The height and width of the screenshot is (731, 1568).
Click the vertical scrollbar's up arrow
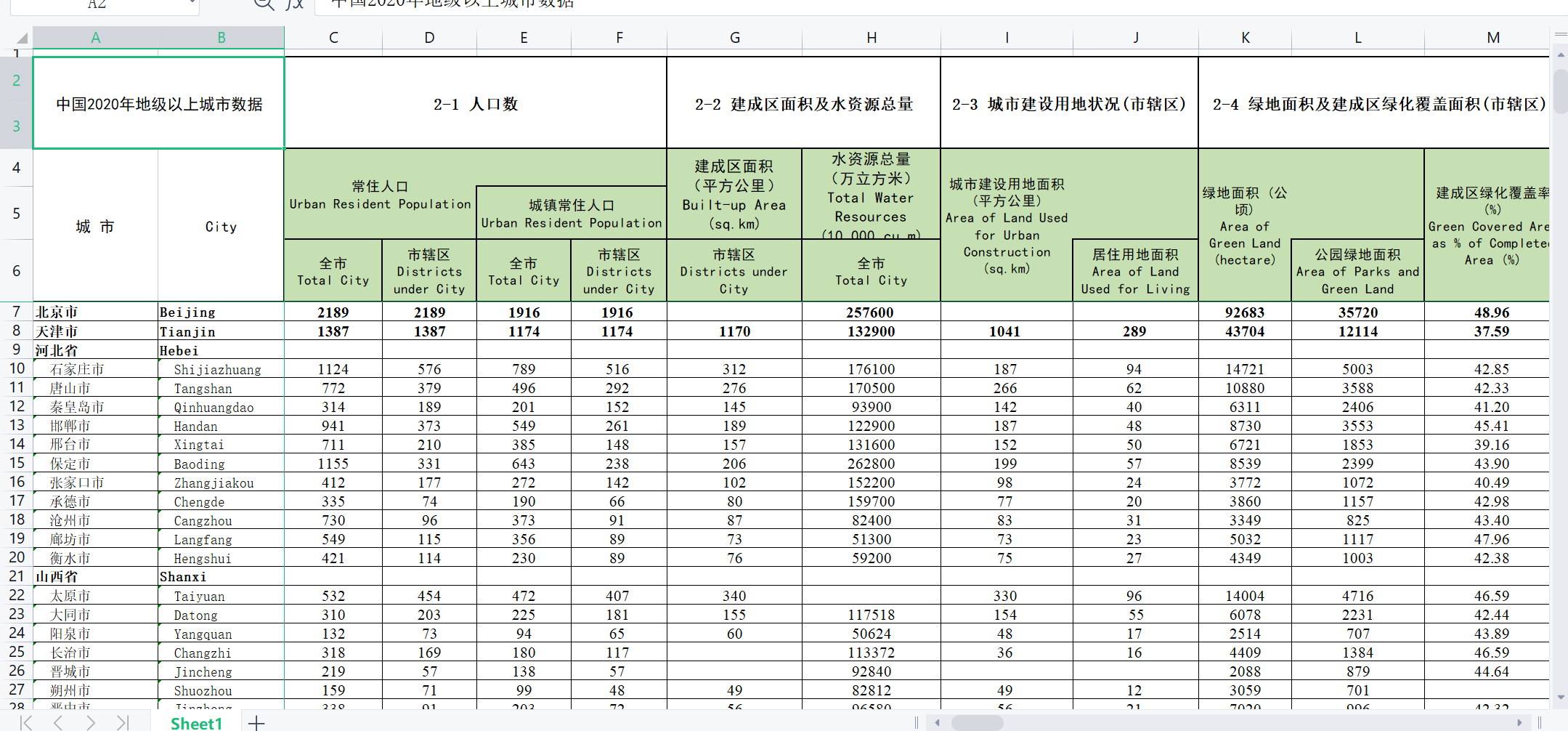(1560, 54)
